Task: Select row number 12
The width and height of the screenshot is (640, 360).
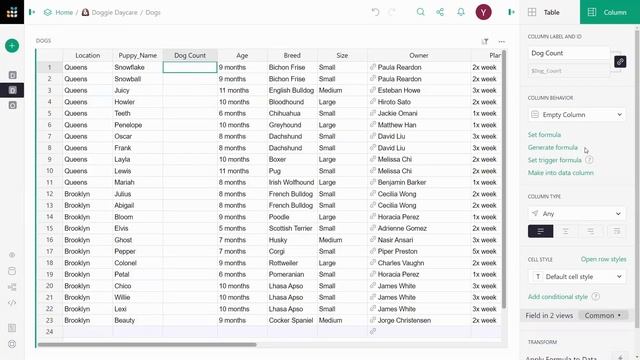Action: (x=50, y=194)
